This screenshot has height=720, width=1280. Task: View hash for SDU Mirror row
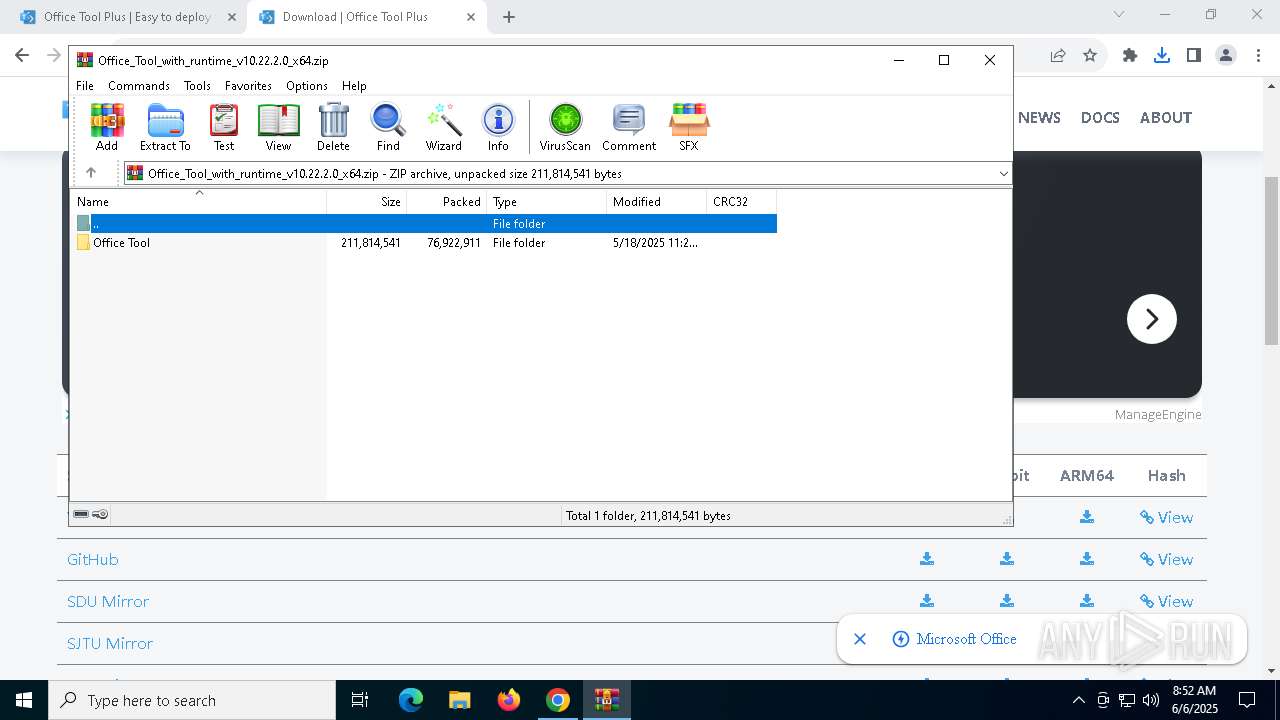[1166, 602]
